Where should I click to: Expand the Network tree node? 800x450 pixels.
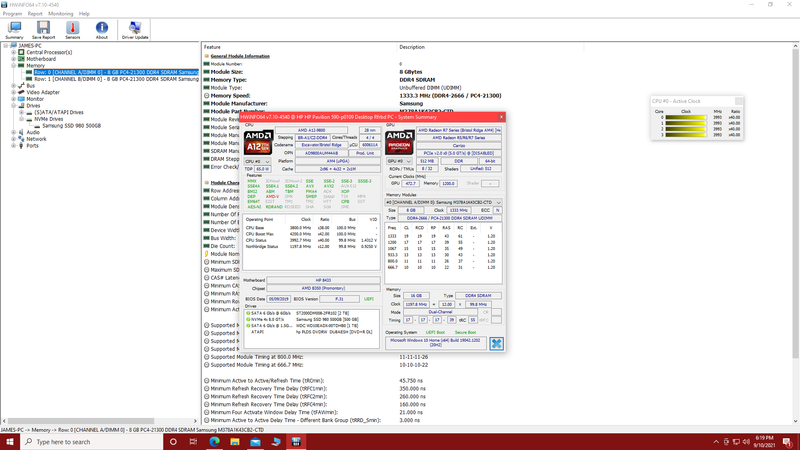pyautogui.click(x=14, y=139)
